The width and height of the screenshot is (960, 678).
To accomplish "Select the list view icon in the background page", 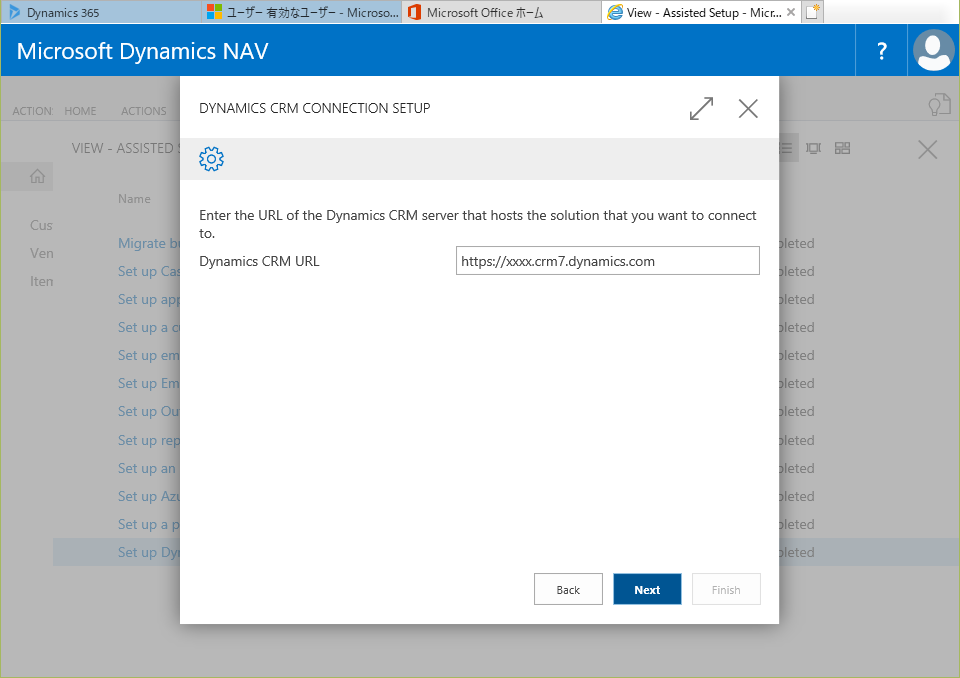I will 787,148.
